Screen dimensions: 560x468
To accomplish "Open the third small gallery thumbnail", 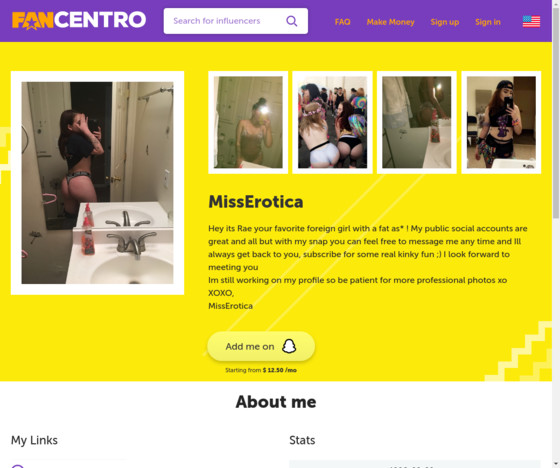I will [417, 122].
